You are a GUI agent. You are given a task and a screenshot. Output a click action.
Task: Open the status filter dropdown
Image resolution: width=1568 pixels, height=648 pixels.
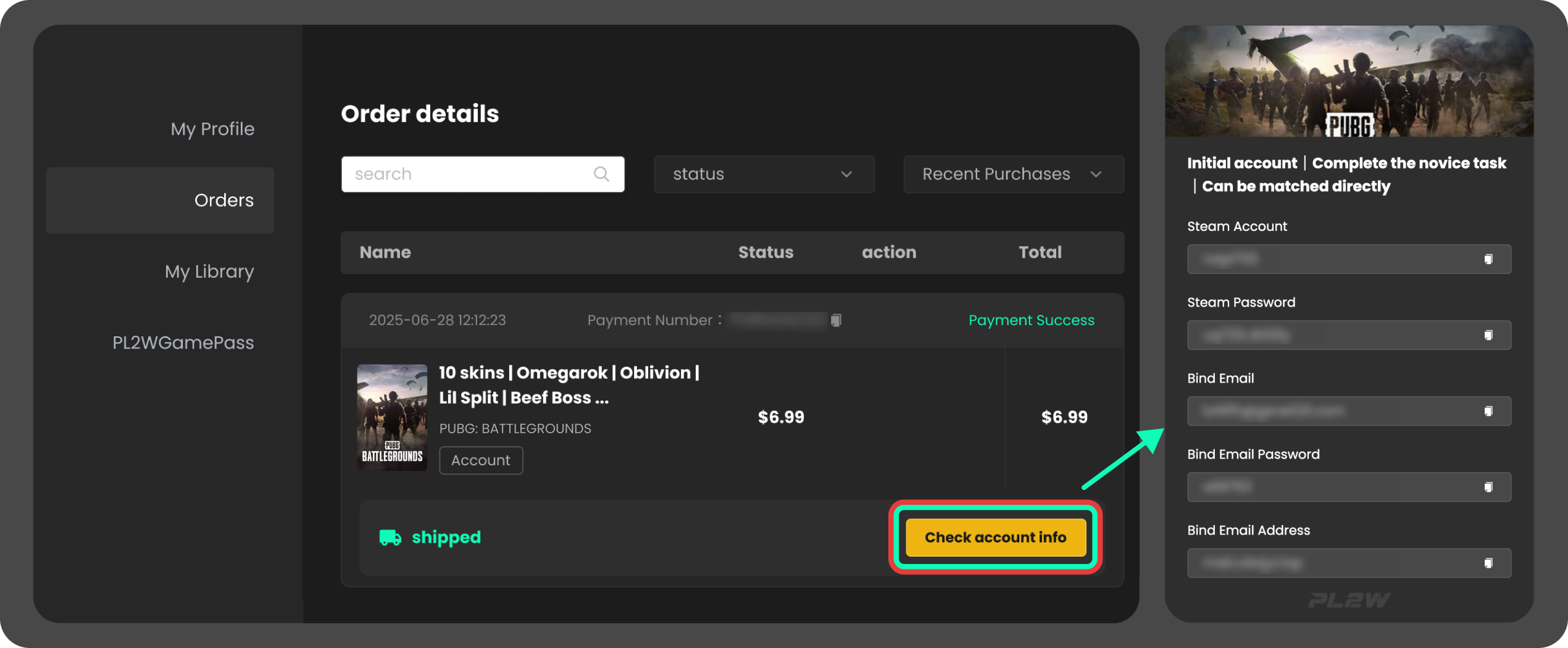764,174
